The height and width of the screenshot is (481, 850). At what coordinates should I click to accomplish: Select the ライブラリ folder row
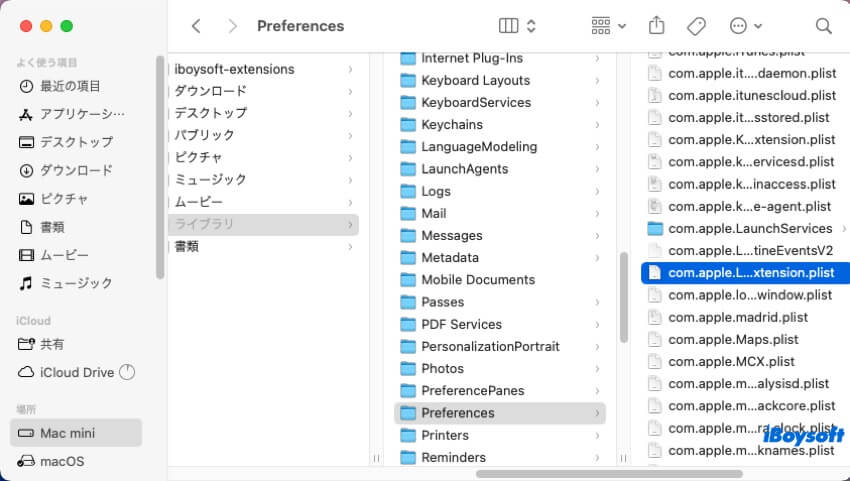263,225
